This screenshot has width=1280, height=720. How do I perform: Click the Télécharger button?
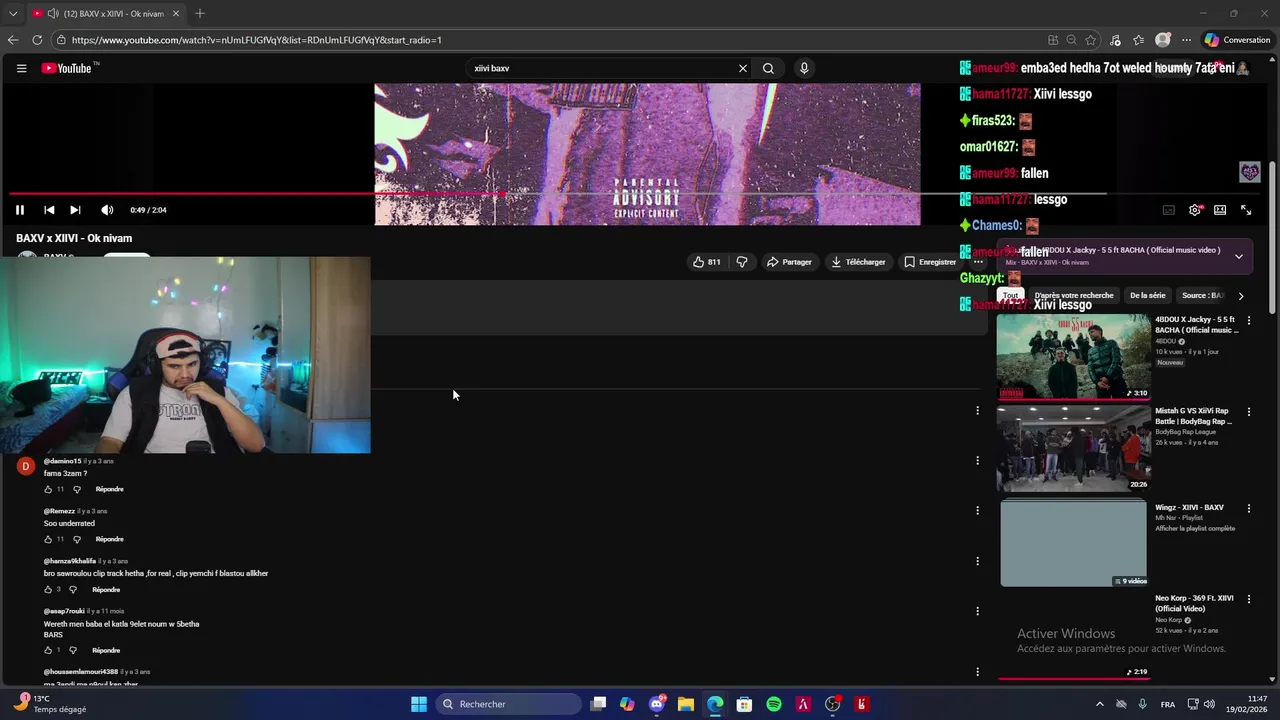[858, 262]
